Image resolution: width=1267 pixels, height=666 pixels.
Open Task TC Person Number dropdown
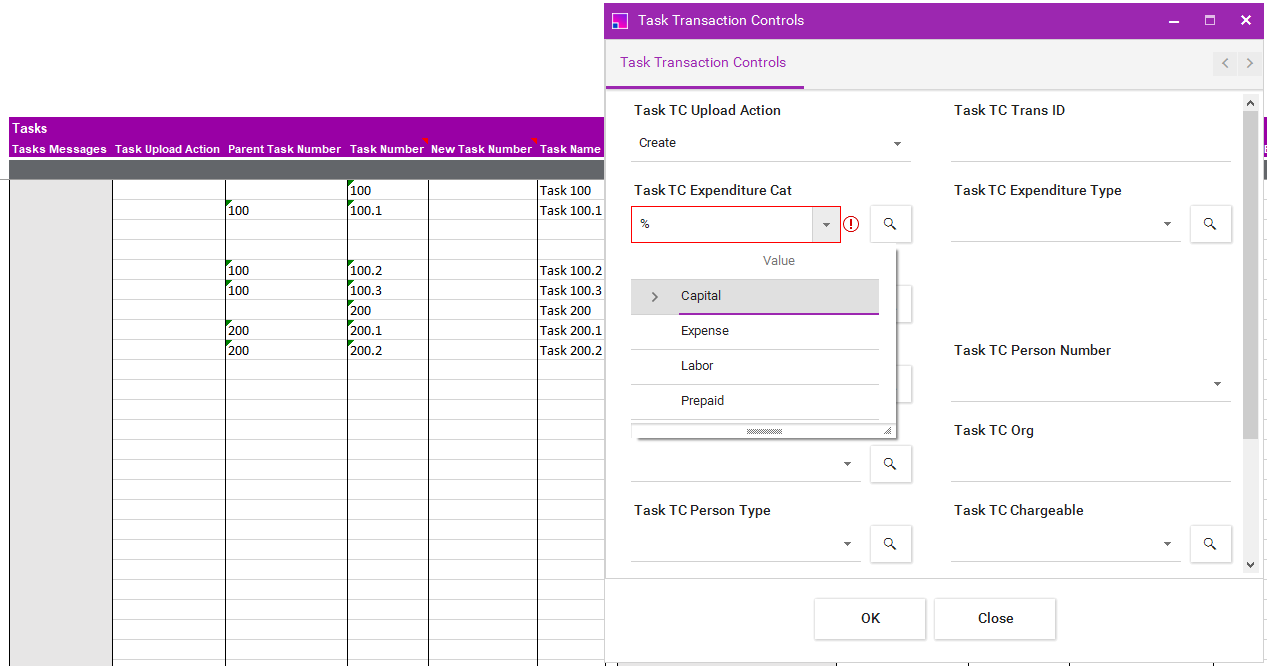point(1217,384)
